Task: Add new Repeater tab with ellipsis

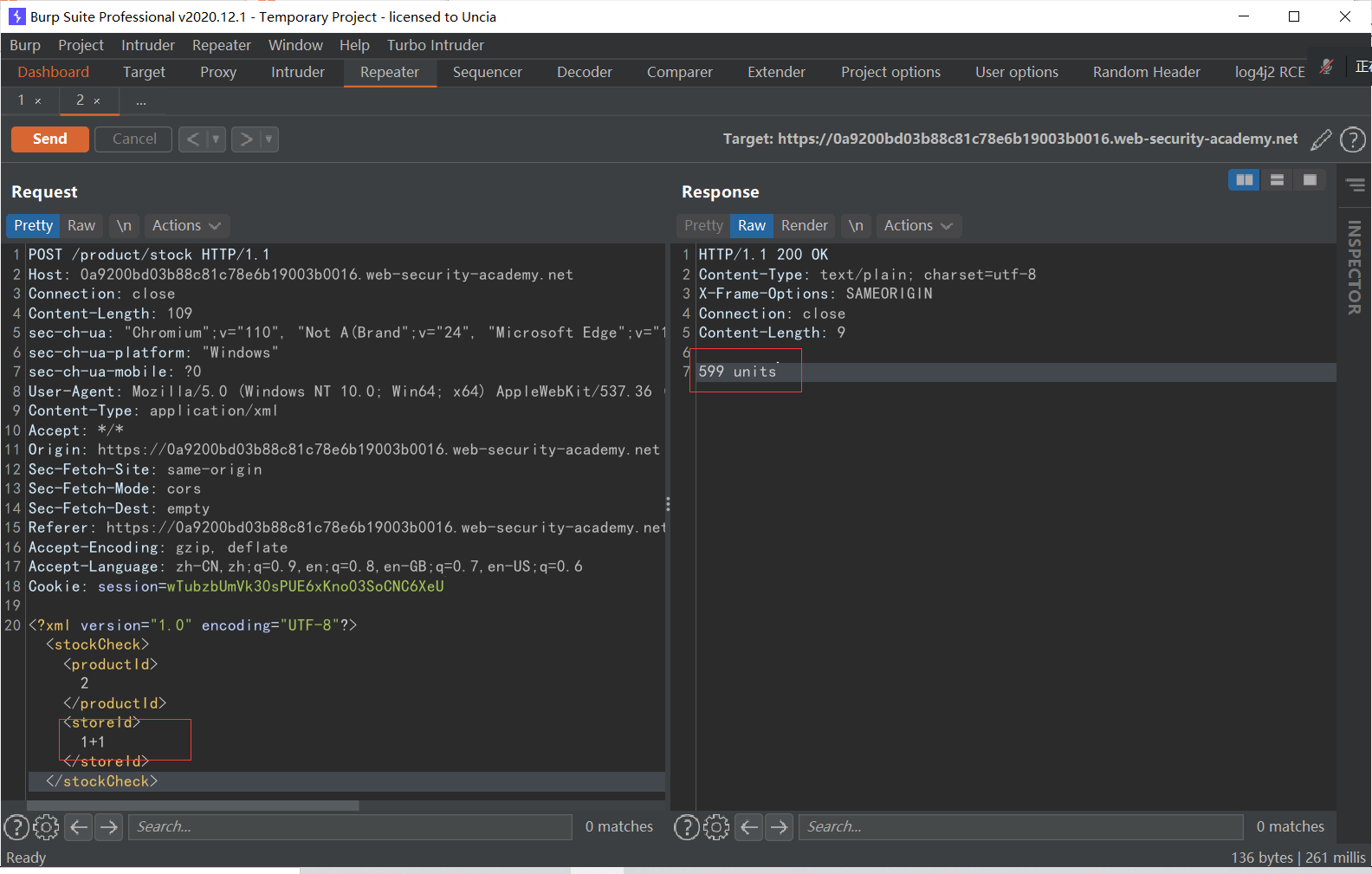Action: click(x=141, y=101)
